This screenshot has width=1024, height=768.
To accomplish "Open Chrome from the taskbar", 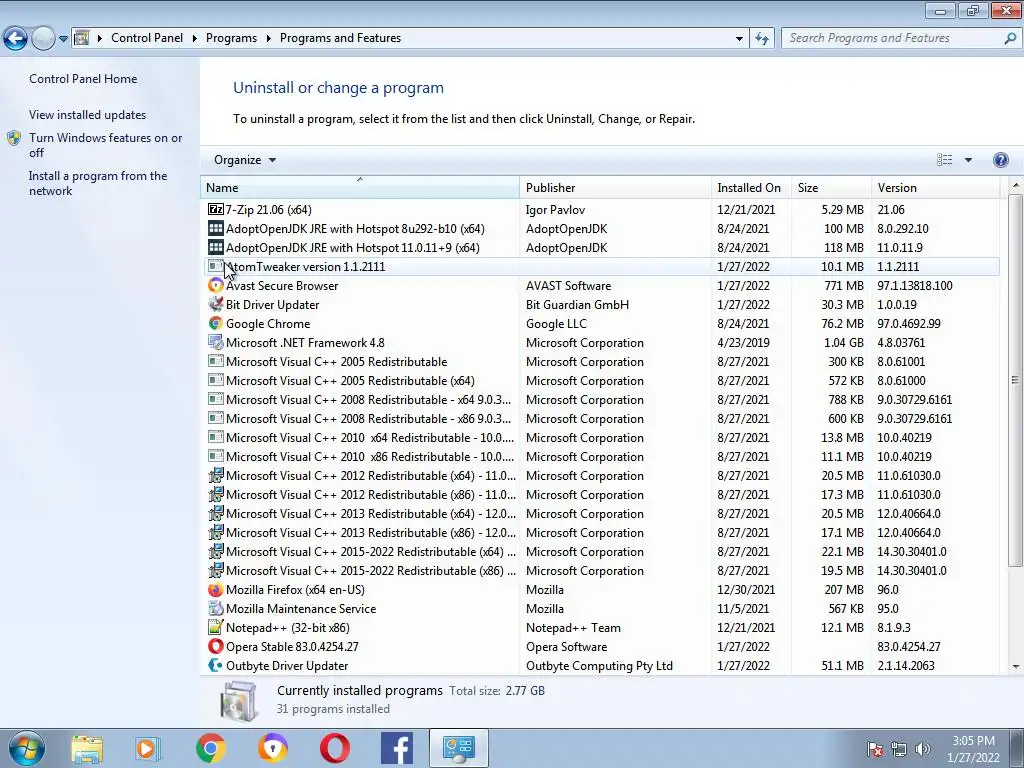I will point(210,748).
